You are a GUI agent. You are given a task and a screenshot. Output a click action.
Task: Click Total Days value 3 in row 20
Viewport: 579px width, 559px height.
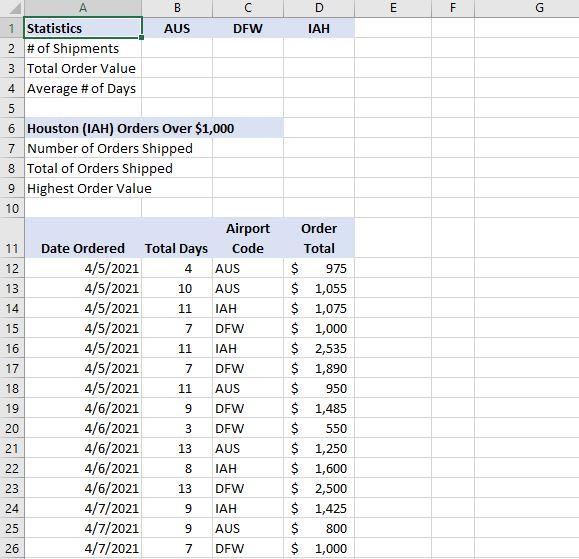[x=177, y=428]
